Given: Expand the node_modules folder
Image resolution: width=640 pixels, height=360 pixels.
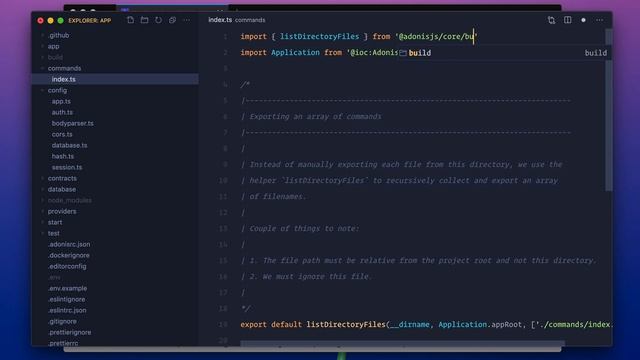Looking at the screenshot, I should [69, 200].
